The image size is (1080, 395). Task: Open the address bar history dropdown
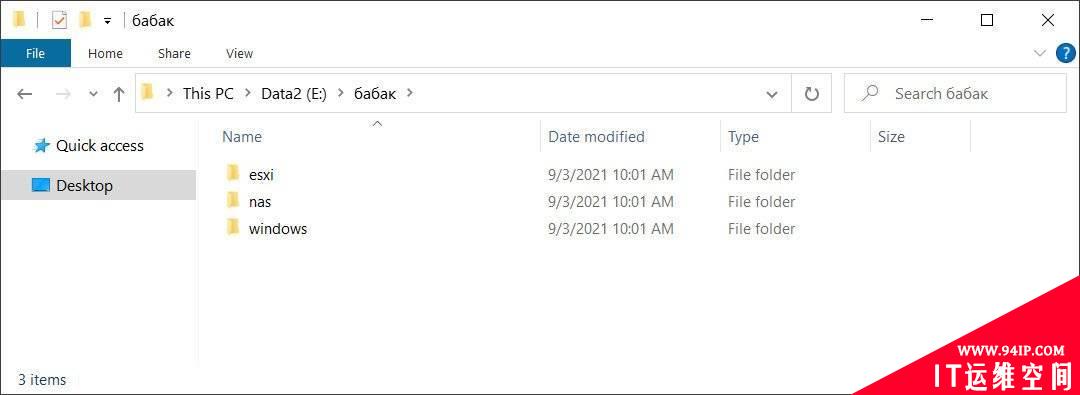[772, 94]
